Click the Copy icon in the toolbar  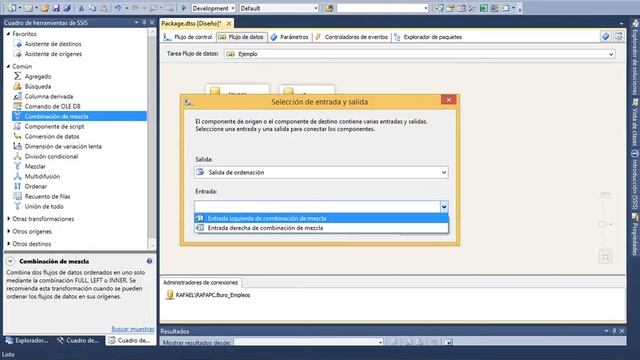pyautogui.click(x=93, y=8)
